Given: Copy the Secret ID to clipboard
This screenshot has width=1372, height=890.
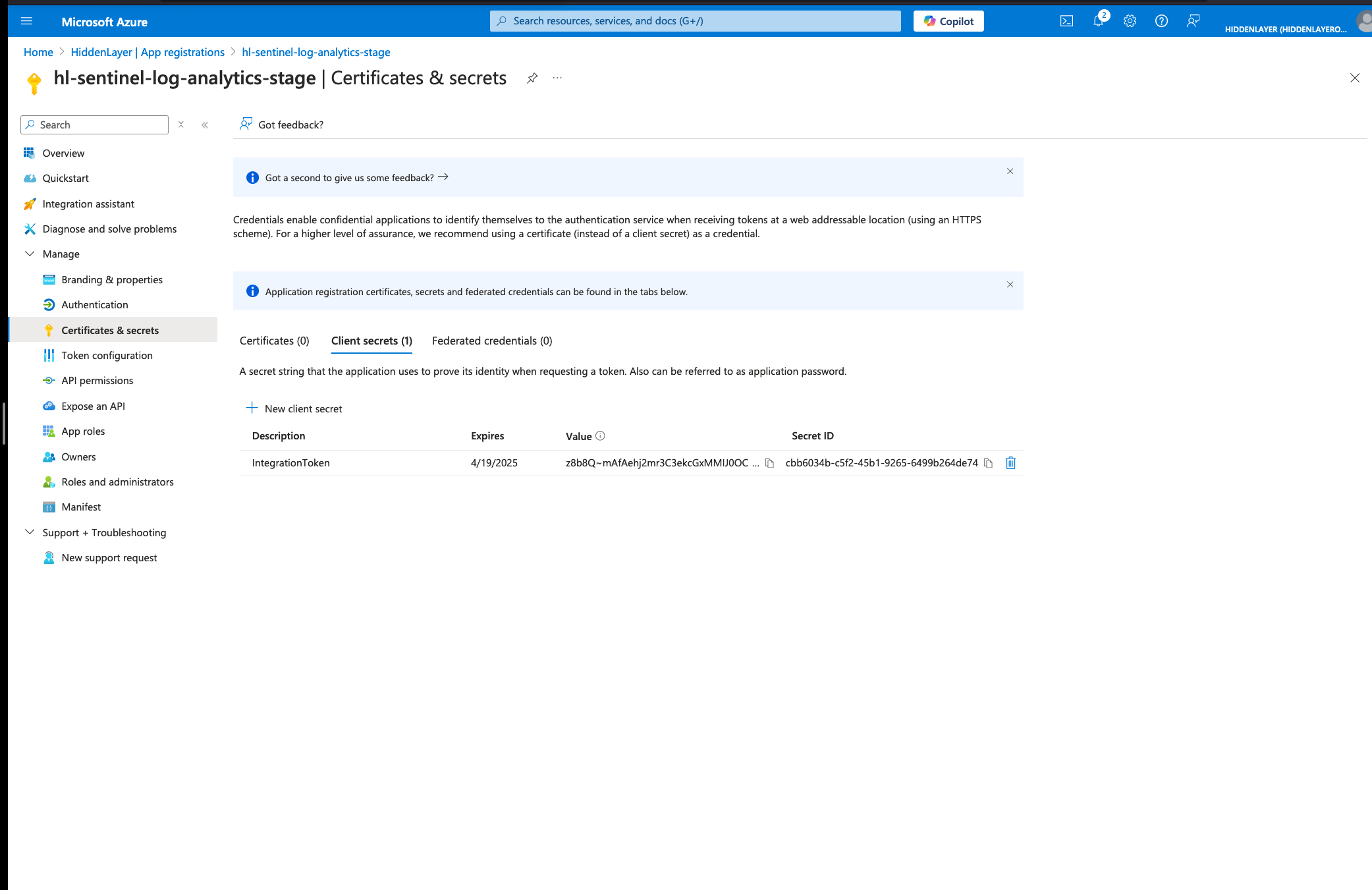Looking at the screenshot, I should 988,463.
